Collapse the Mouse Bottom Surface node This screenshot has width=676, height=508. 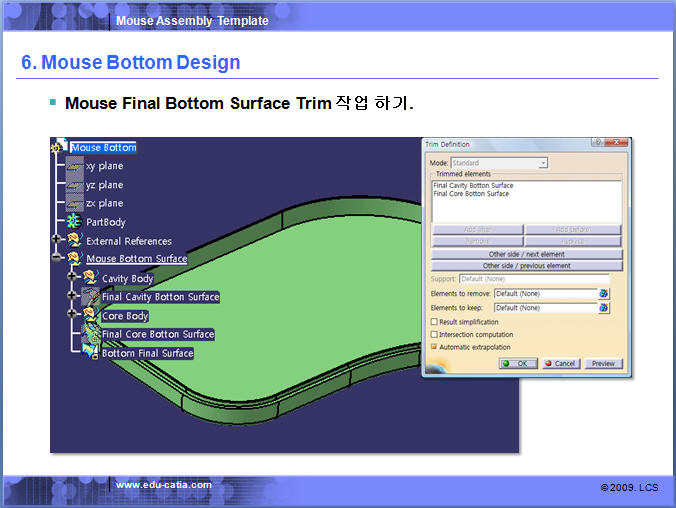click(58, 259)
